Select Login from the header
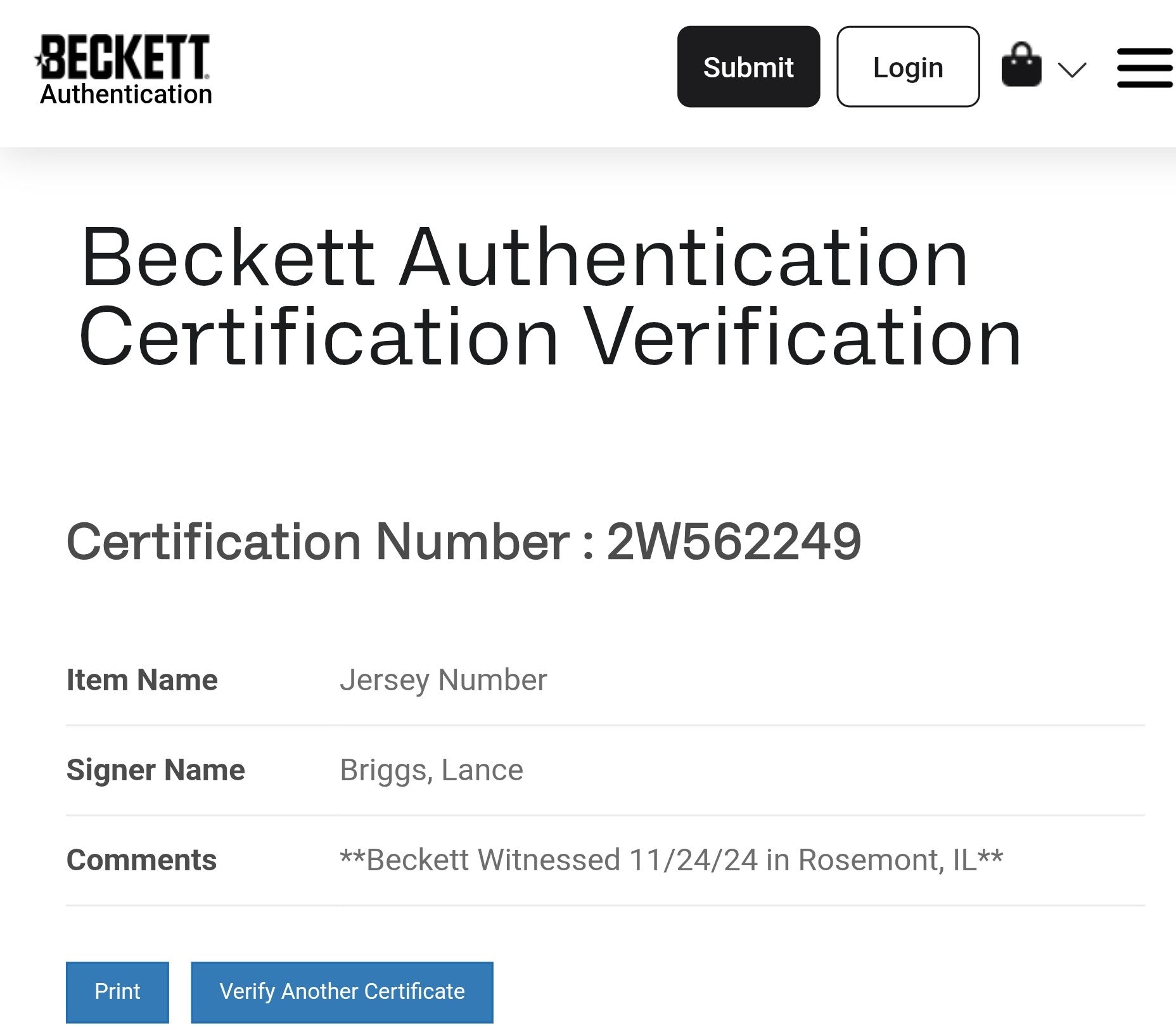This screenshot has width=1176, height=1030. coord(908,67)
